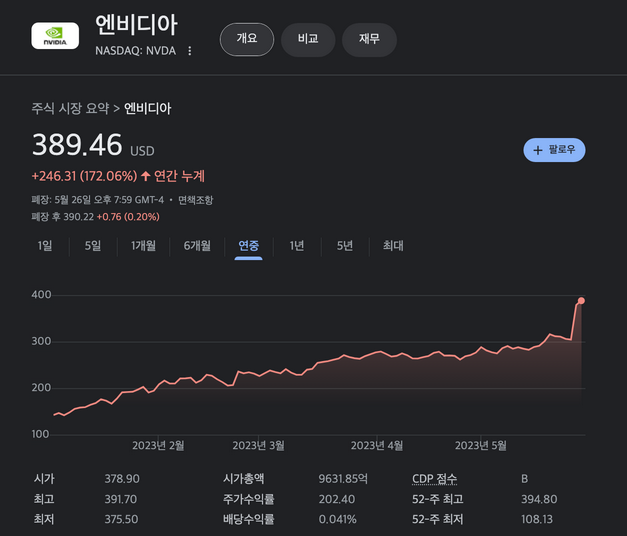Click the 엔비디아 company title
Viewport: 627px width, 536px height.
point(136,25)
